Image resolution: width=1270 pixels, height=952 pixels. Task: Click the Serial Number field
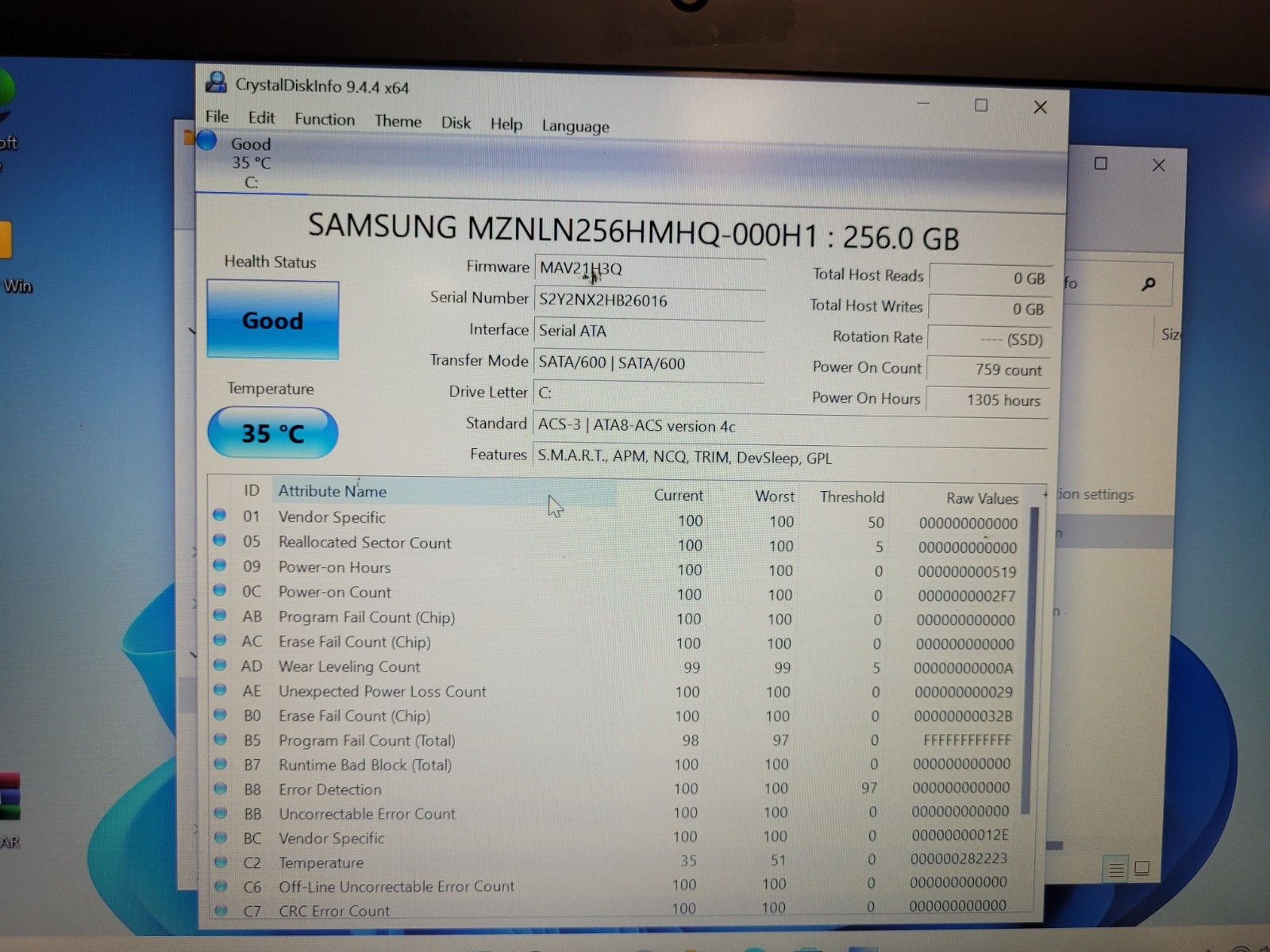click(x=650, y=301)
